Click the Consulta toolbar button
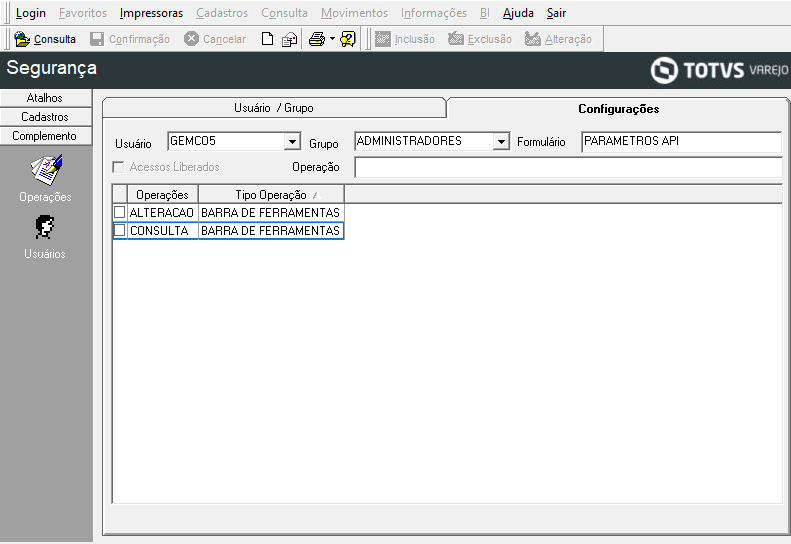Image resolution: width=791 pixels, height=544 pixels. coord(45,39)
